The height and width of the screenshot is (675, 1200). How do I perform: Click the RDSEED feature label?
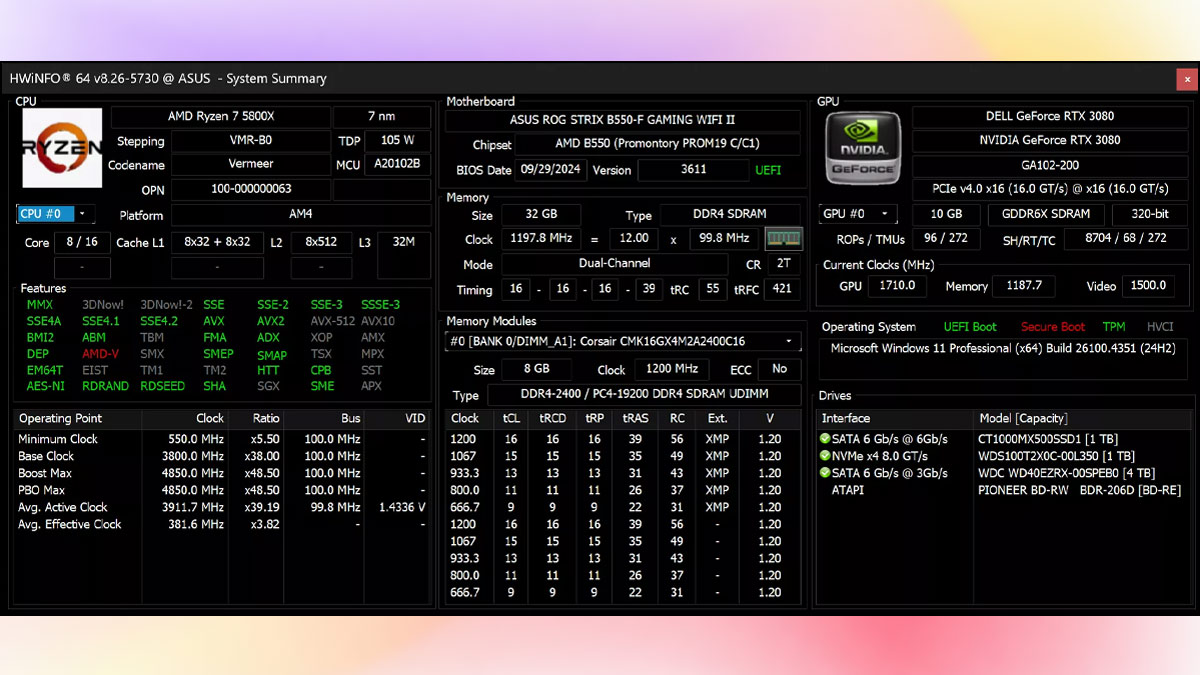click(161, 386)
